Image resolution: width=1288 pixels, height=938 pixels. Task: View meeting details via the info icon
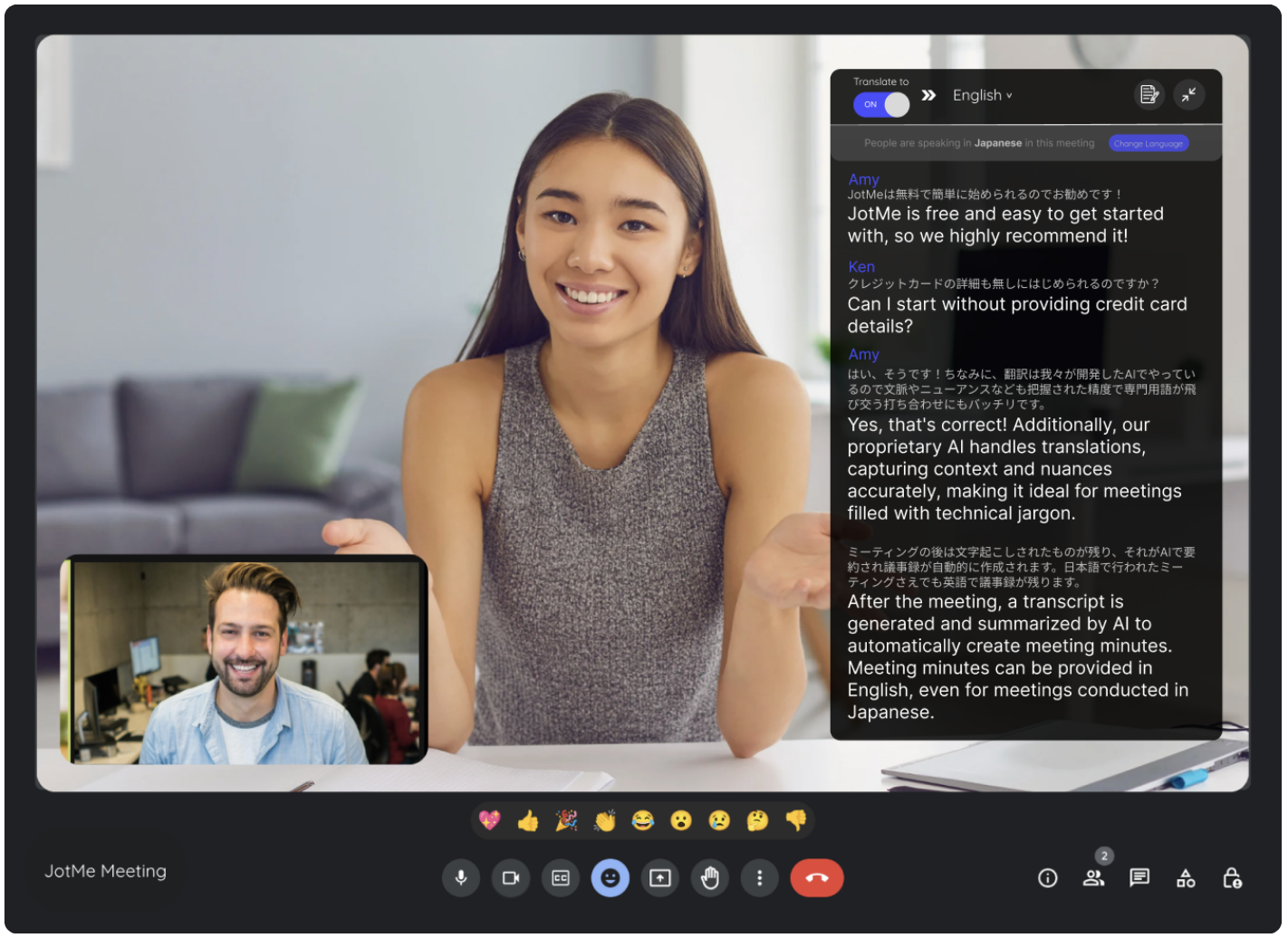1048,877
